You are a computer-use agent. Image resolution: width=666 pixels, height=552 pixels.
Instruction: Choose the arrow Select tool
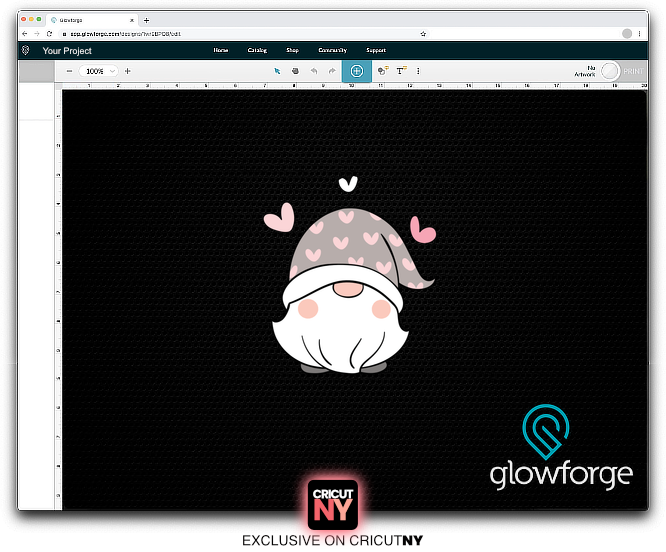coord(277,71)
